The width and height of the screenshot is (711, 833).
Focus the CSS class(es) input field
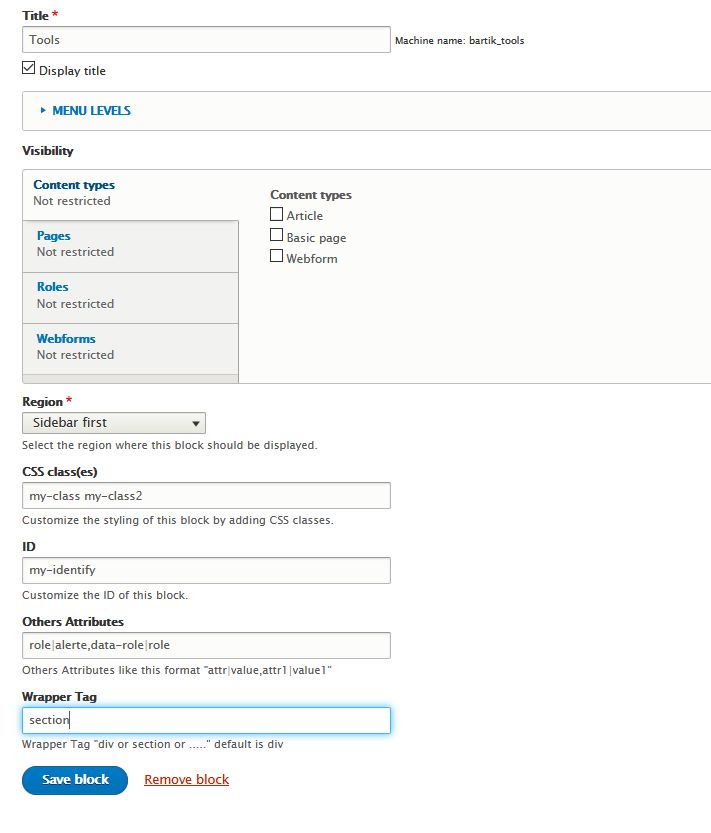click(206, 496)
